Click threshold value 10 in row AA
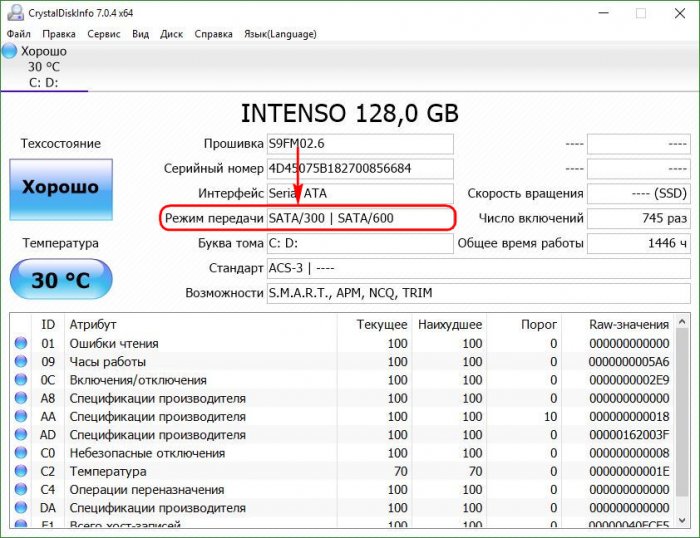Screen dimensions: 700x538 click(x=550, y=417)
